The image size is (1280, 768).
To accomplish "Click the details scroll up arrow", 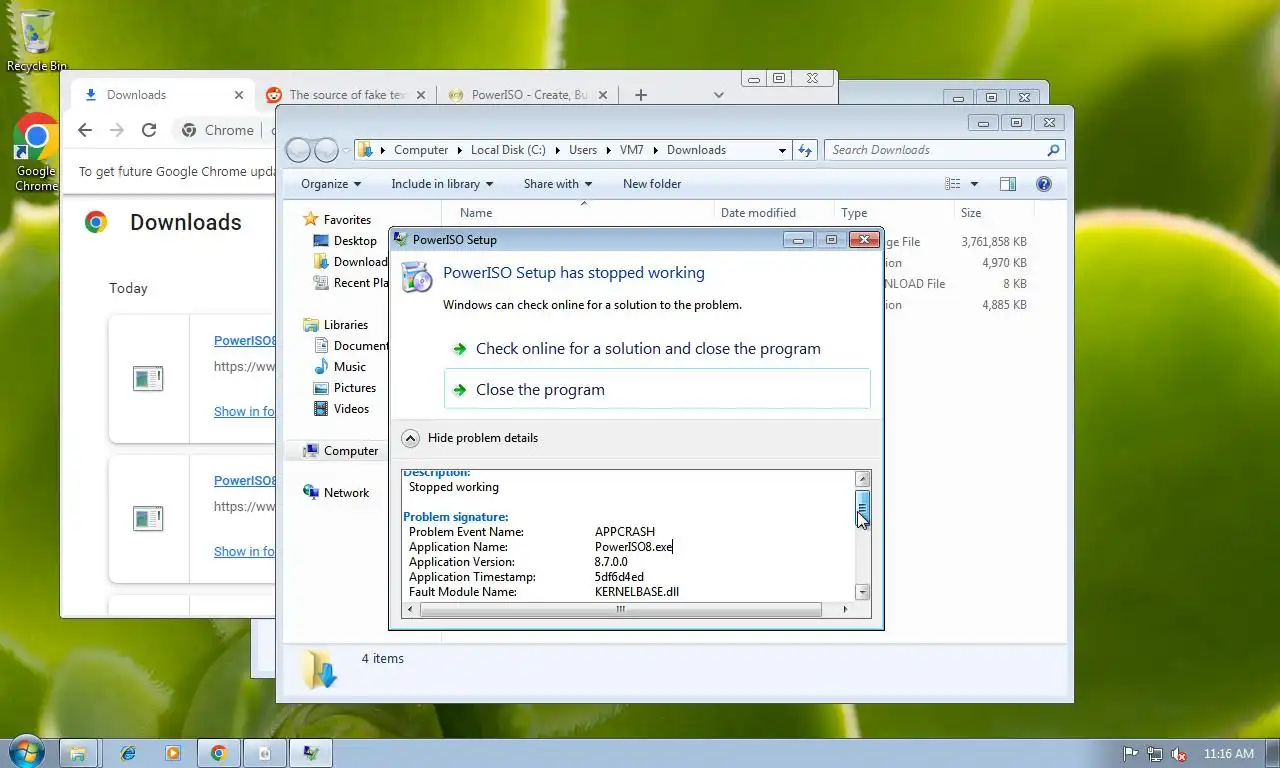I will click(863, 479).
